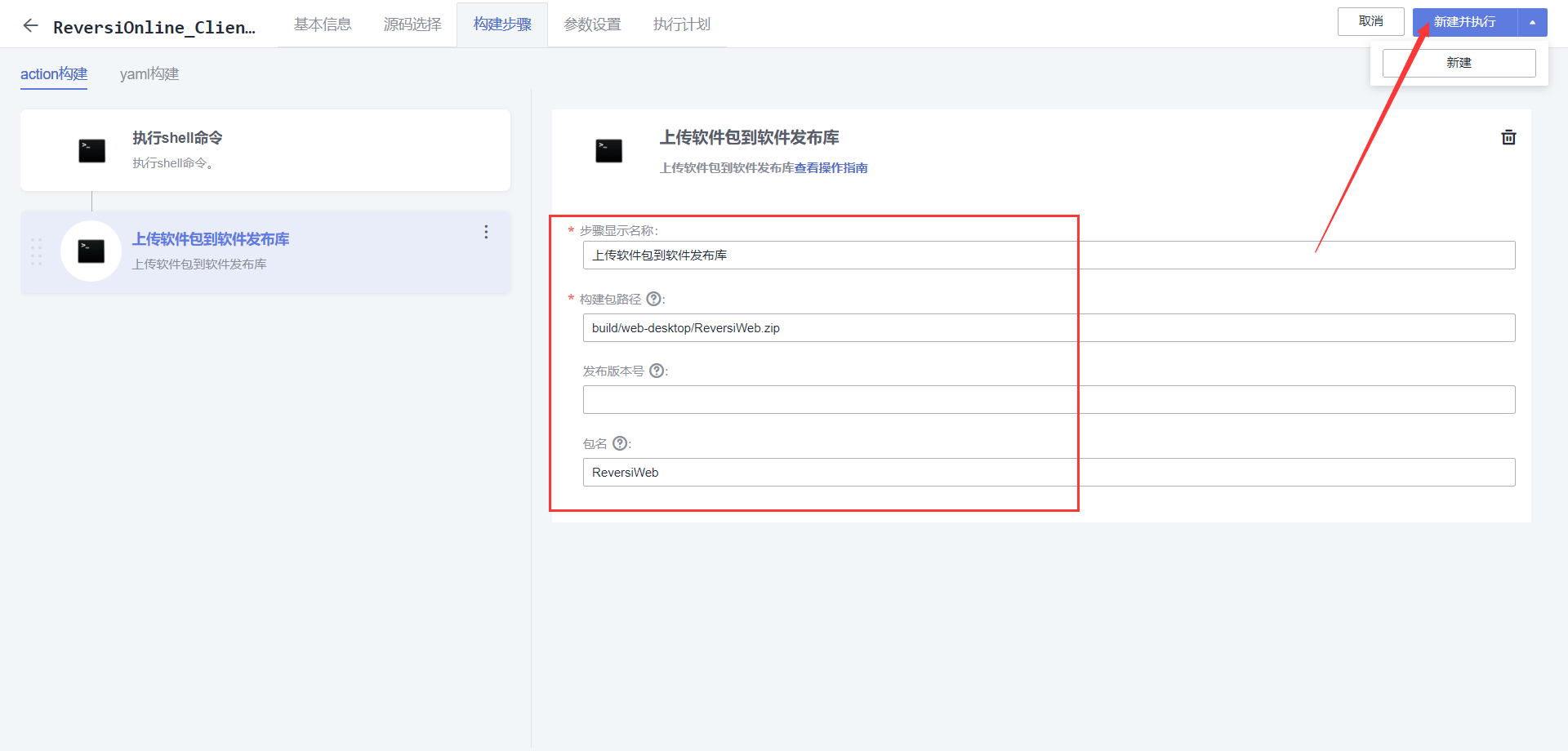The image size is (1568, 751).
Task: Delete the upload step with trash icon
Action: tap(1508, 137)
